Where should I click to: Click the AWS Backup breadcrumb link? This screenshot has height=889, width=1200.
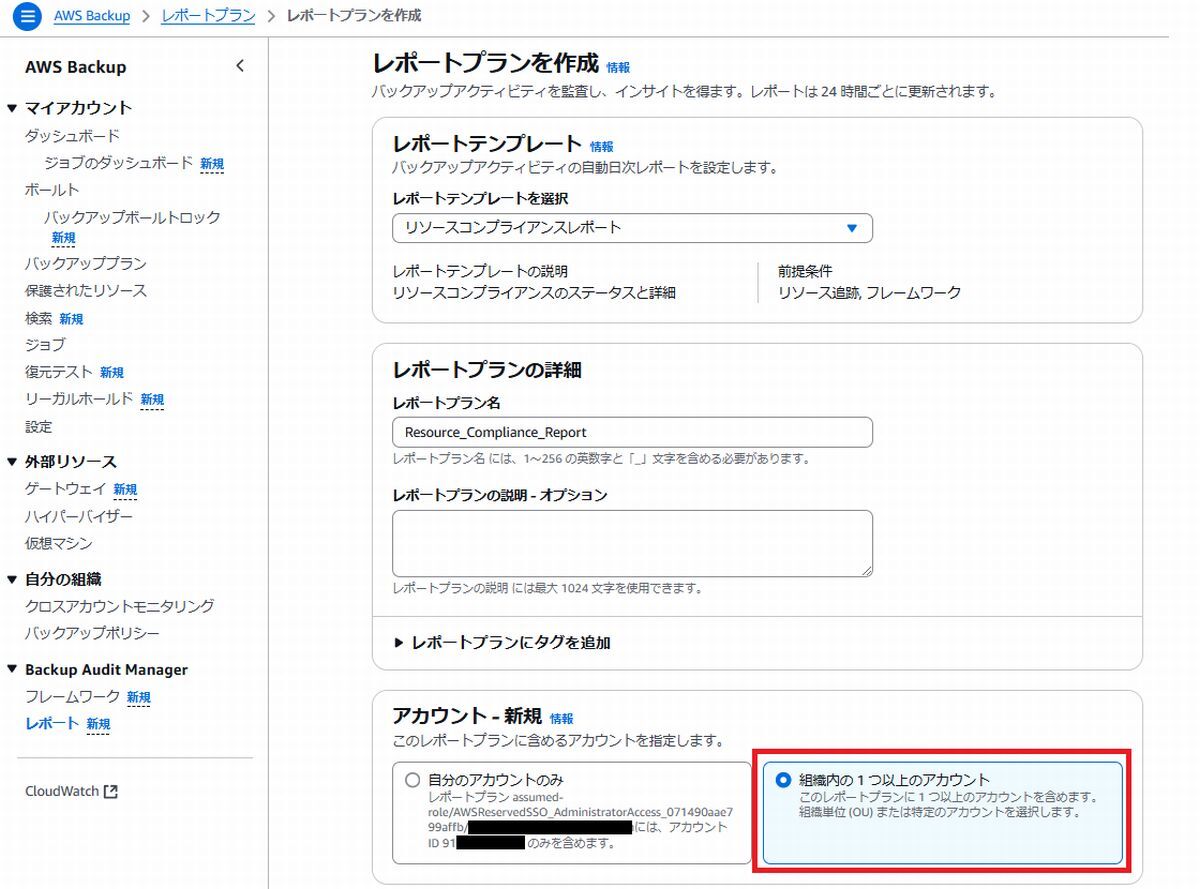tap(92, 16)
